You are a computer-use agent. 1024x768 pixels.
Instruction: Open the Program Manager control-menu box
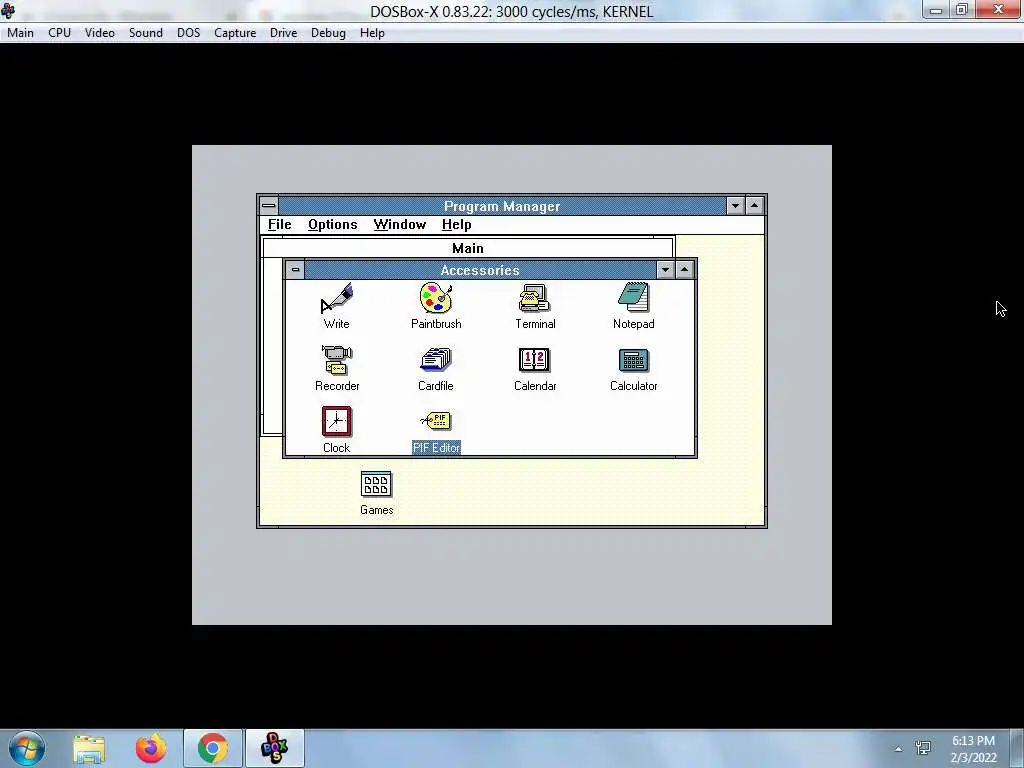[268, 206]
